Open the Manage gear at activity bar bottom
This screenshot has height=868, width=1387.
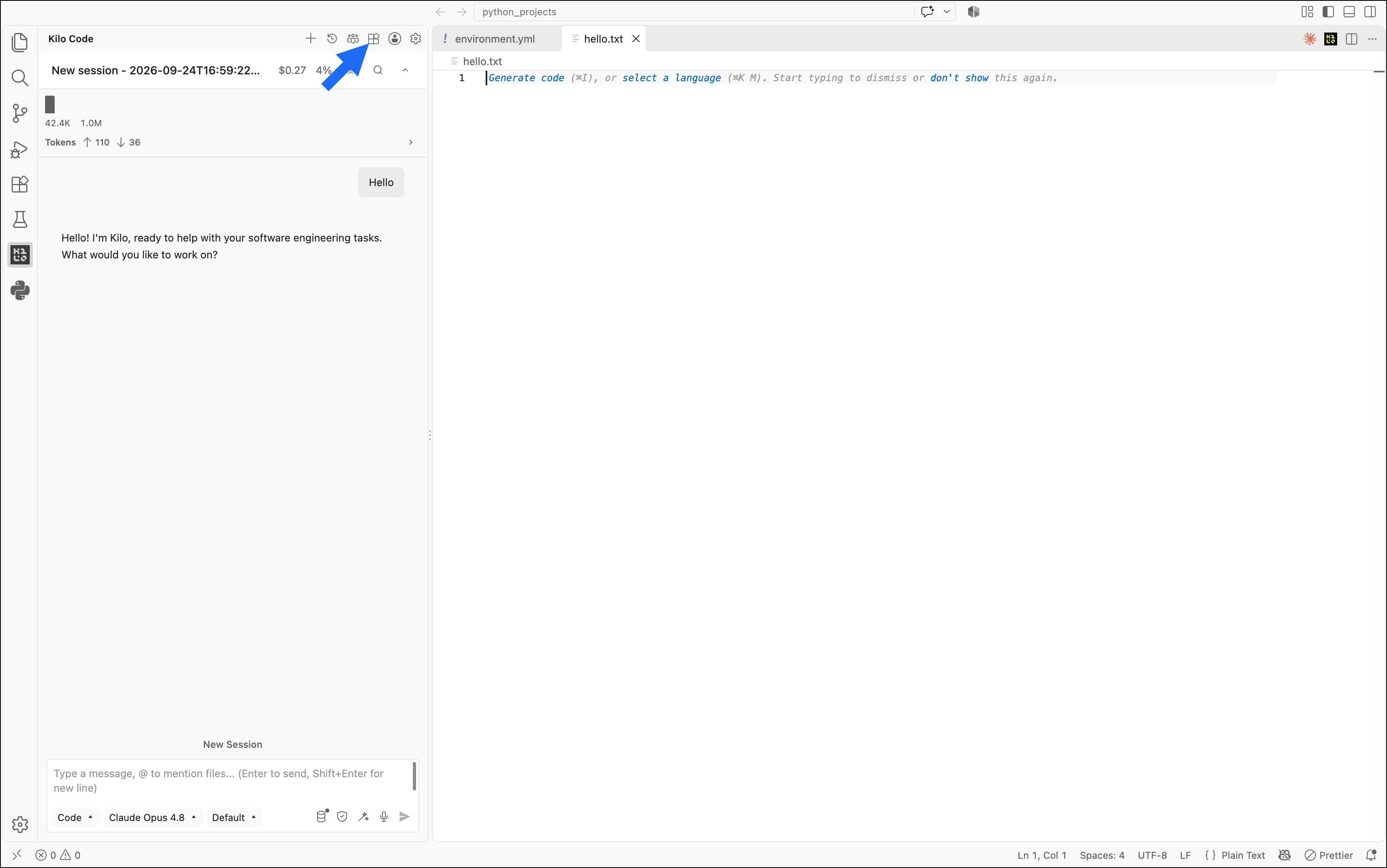point(20,824)
